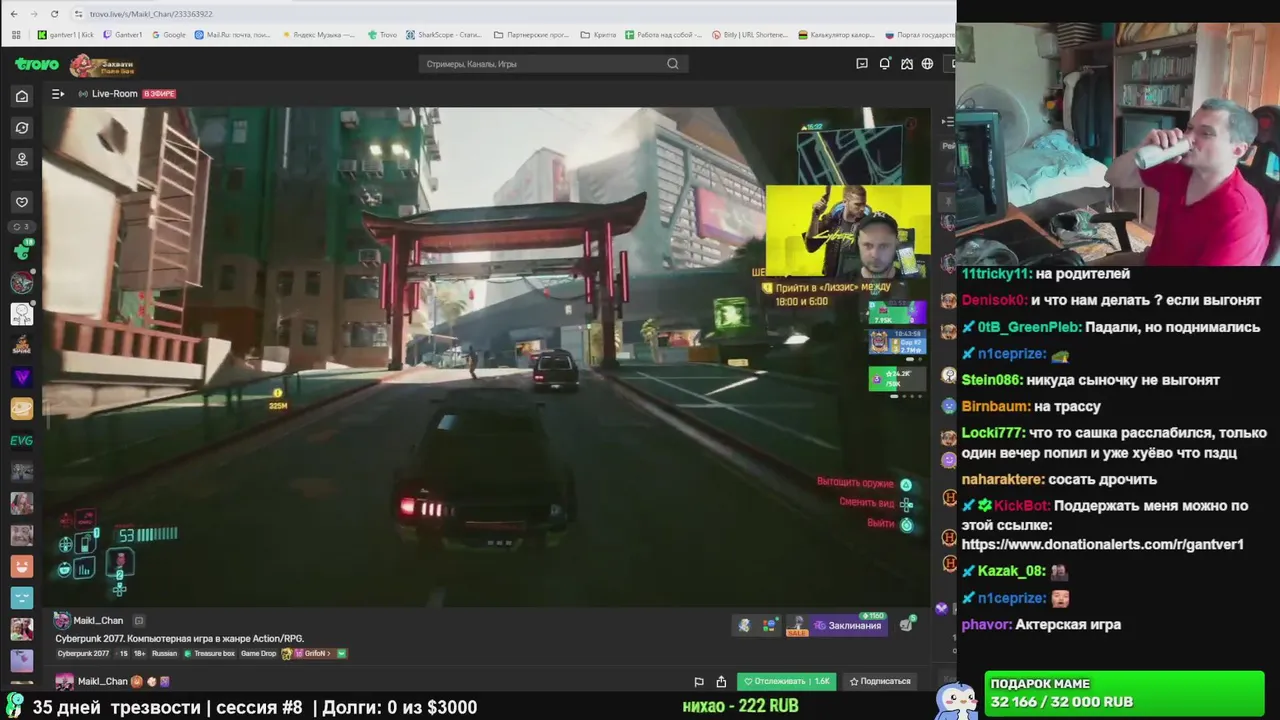
Task: Open the language globe icon in header
Action: (928, 64)
